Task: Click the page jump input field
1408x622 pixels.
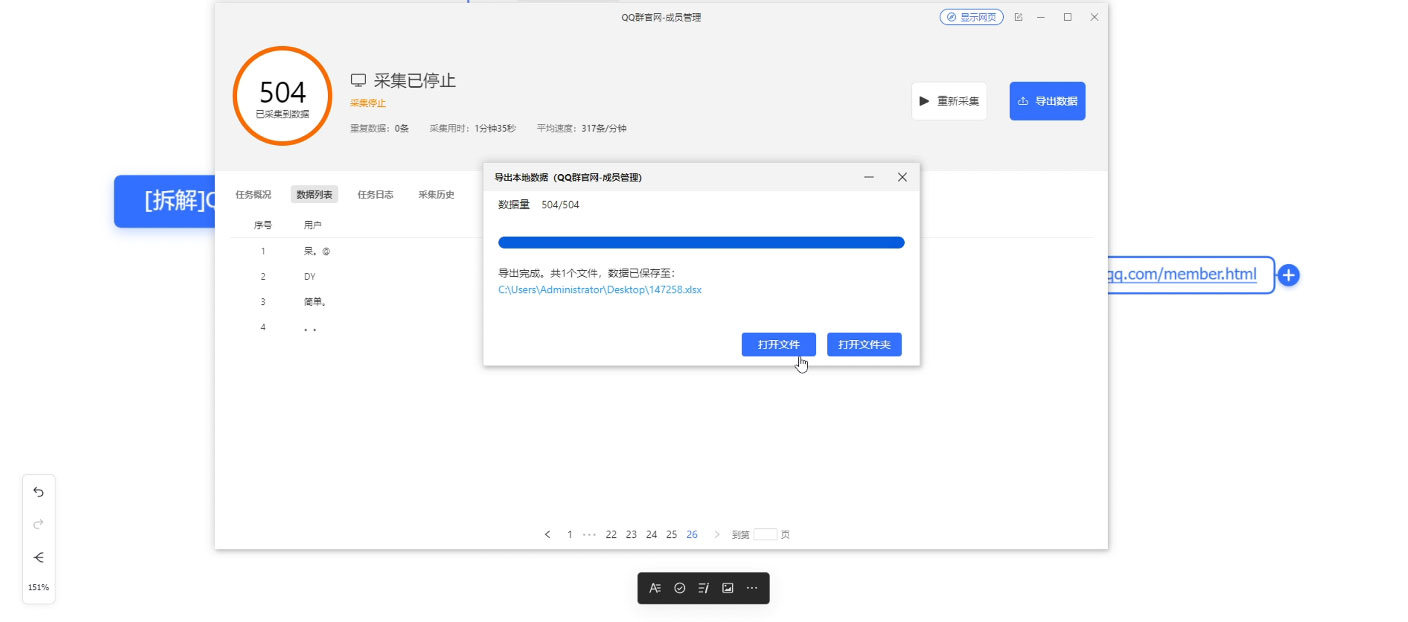Action: tap(765, 534)
